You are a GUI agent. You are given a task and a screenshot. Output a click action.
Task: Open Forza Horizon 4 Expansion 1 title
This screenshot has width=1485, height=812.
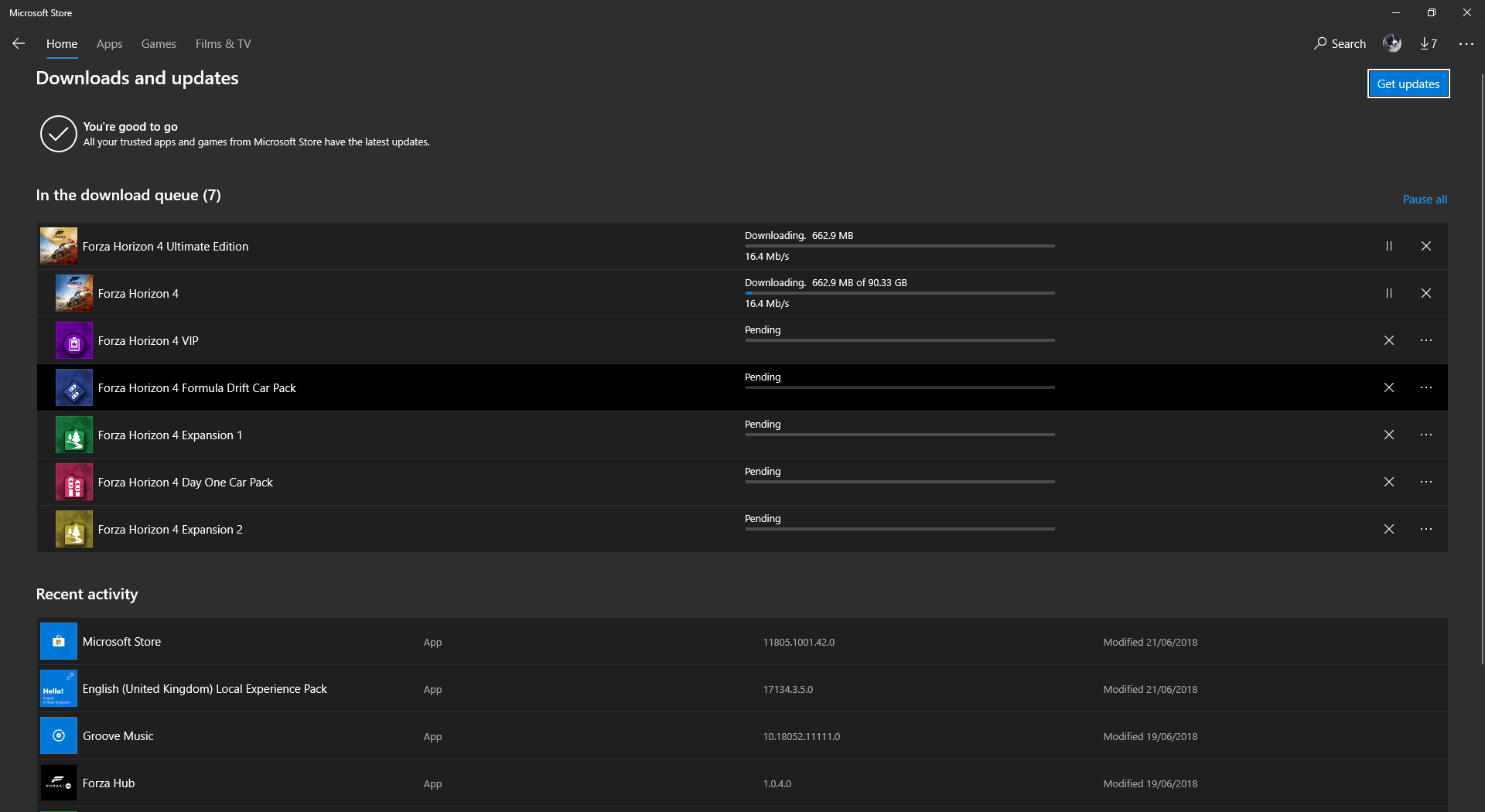[x=170, y=435]
